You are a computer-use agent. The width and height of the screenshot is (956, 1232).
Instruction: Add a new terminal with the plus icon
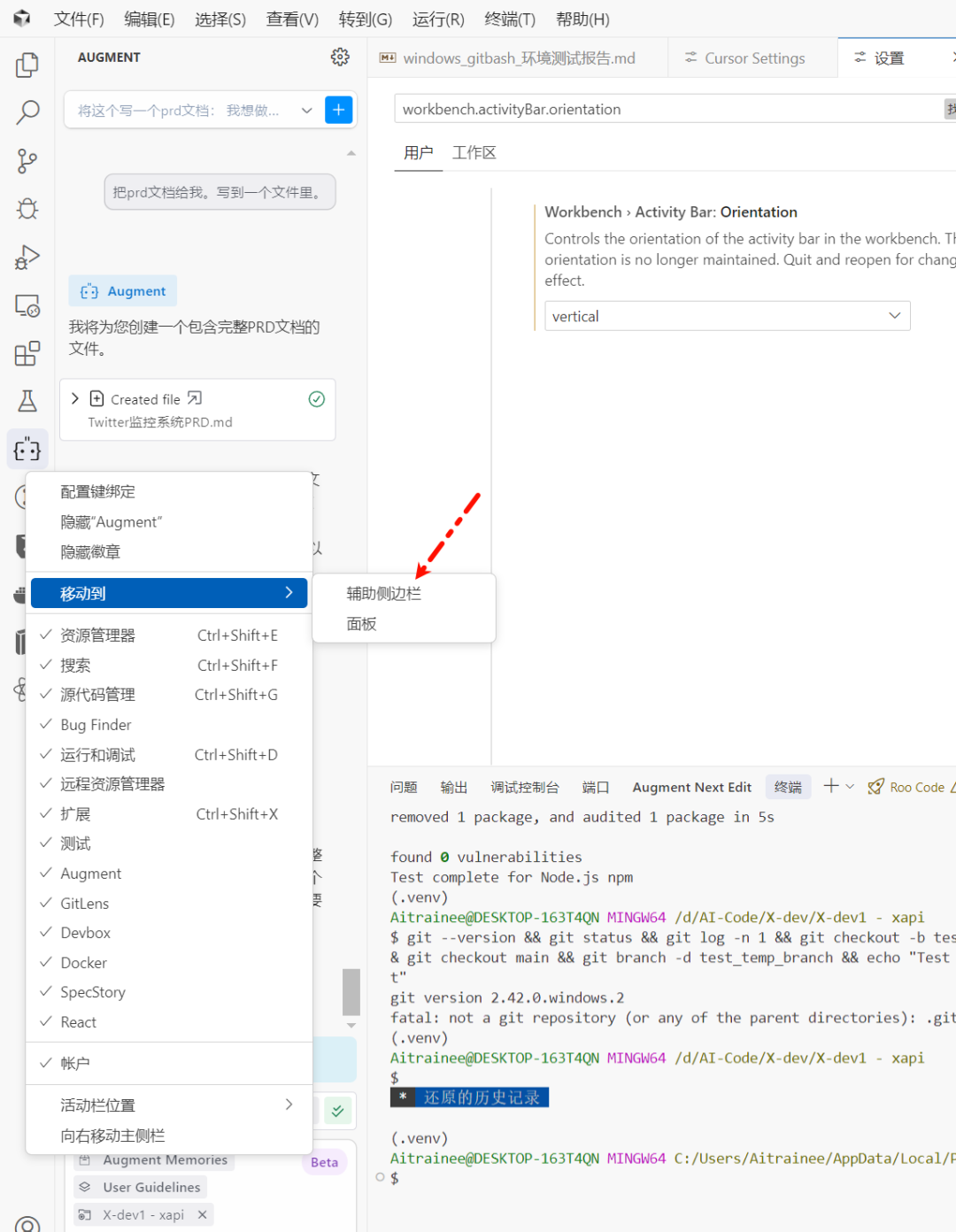[x=830, y=786]
